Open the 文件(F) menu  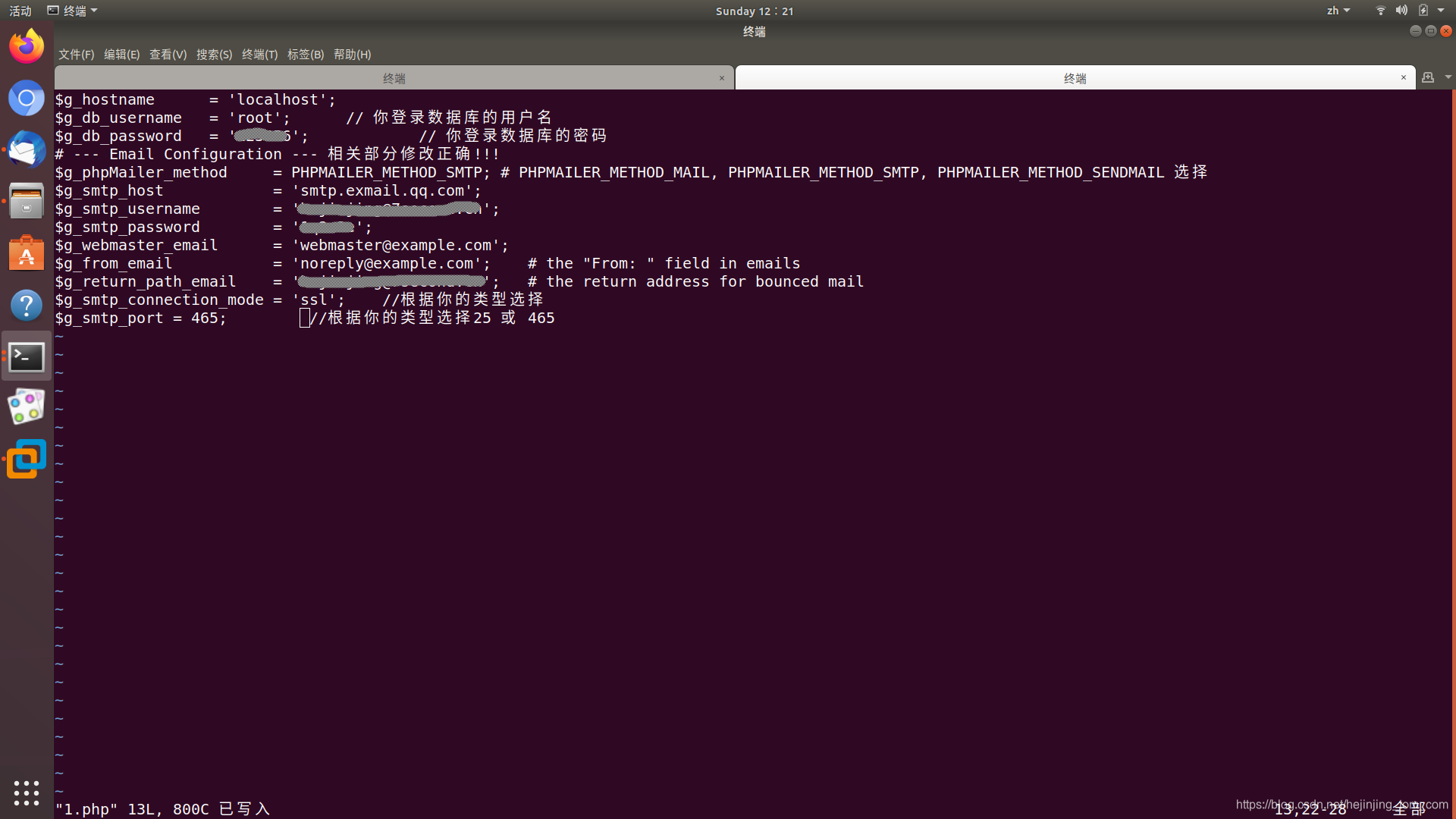coord(76,55)
